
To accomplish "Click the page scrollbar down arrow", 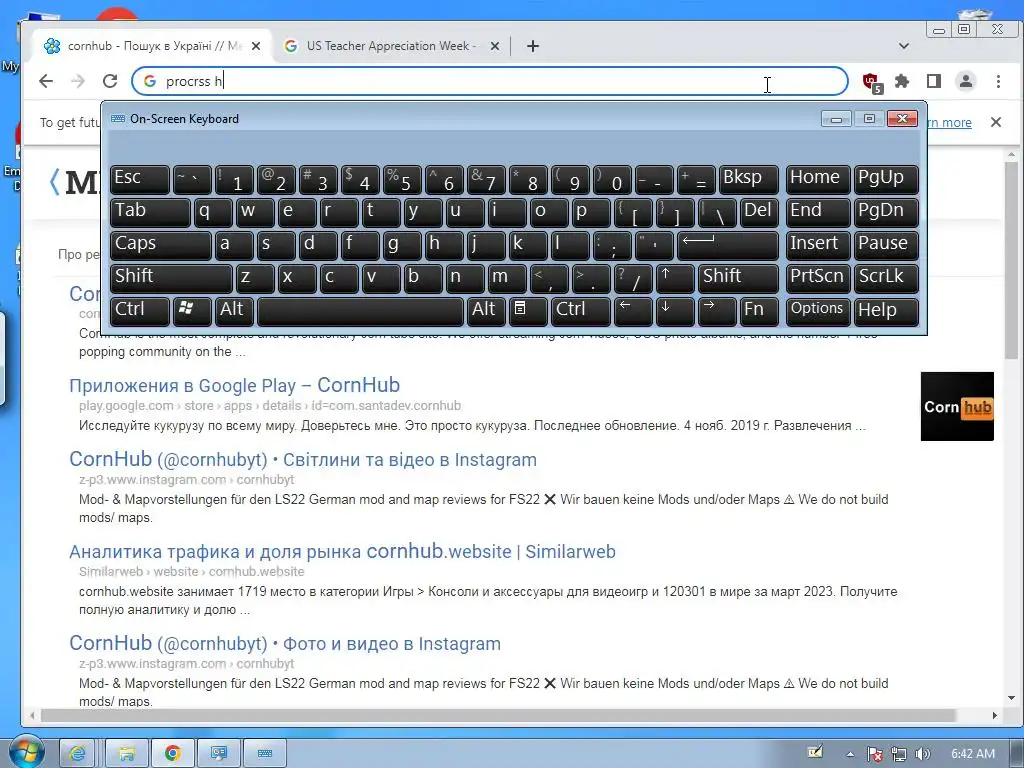I will coord(1011,697).
